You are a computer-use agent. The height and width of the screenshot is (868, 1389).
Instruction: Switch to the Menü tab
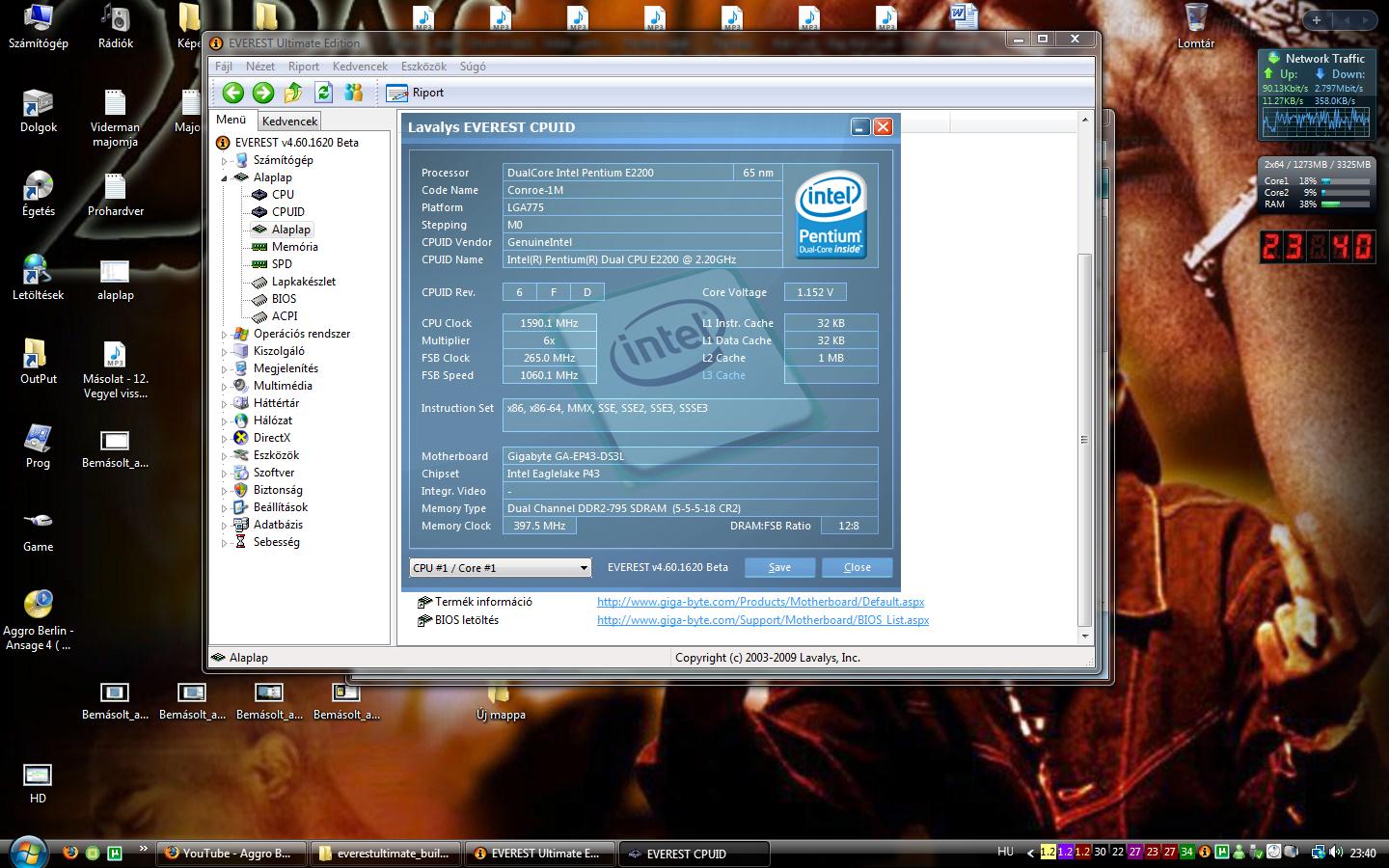click(231, 120)
